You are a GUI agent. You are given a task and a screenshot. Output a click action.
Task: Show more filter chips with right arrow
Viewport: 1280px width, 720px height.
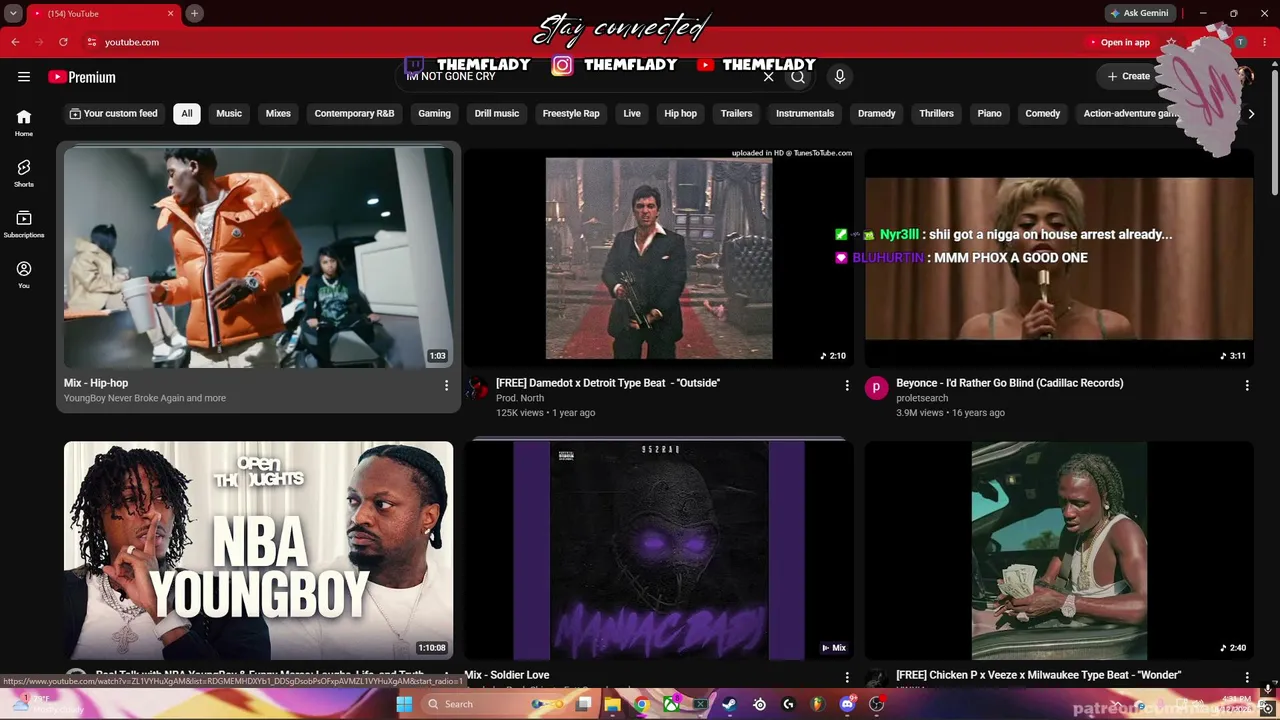click(x=1251, y=114)
